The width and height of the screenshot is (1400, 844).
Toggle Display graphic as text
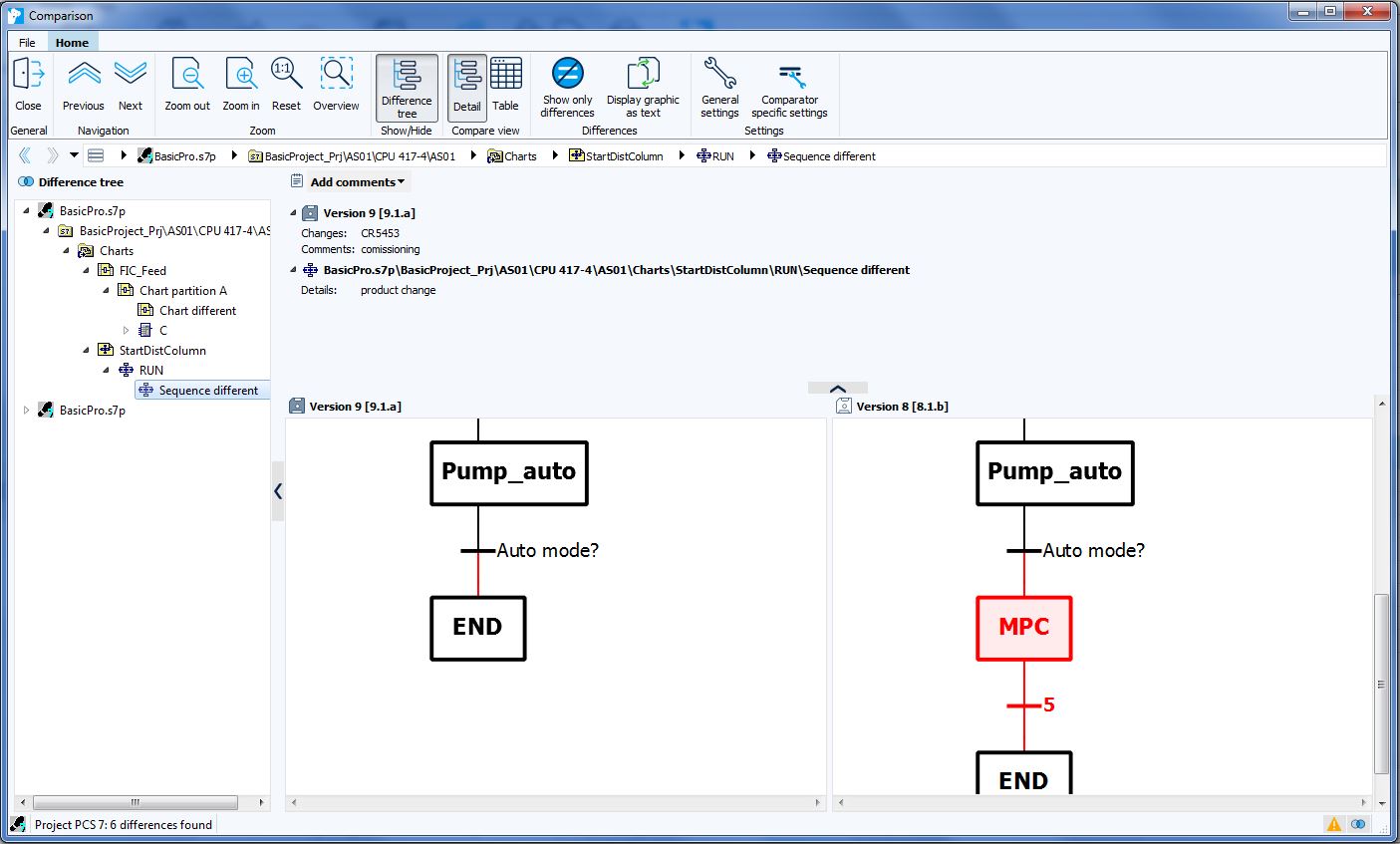coord(643,88)
